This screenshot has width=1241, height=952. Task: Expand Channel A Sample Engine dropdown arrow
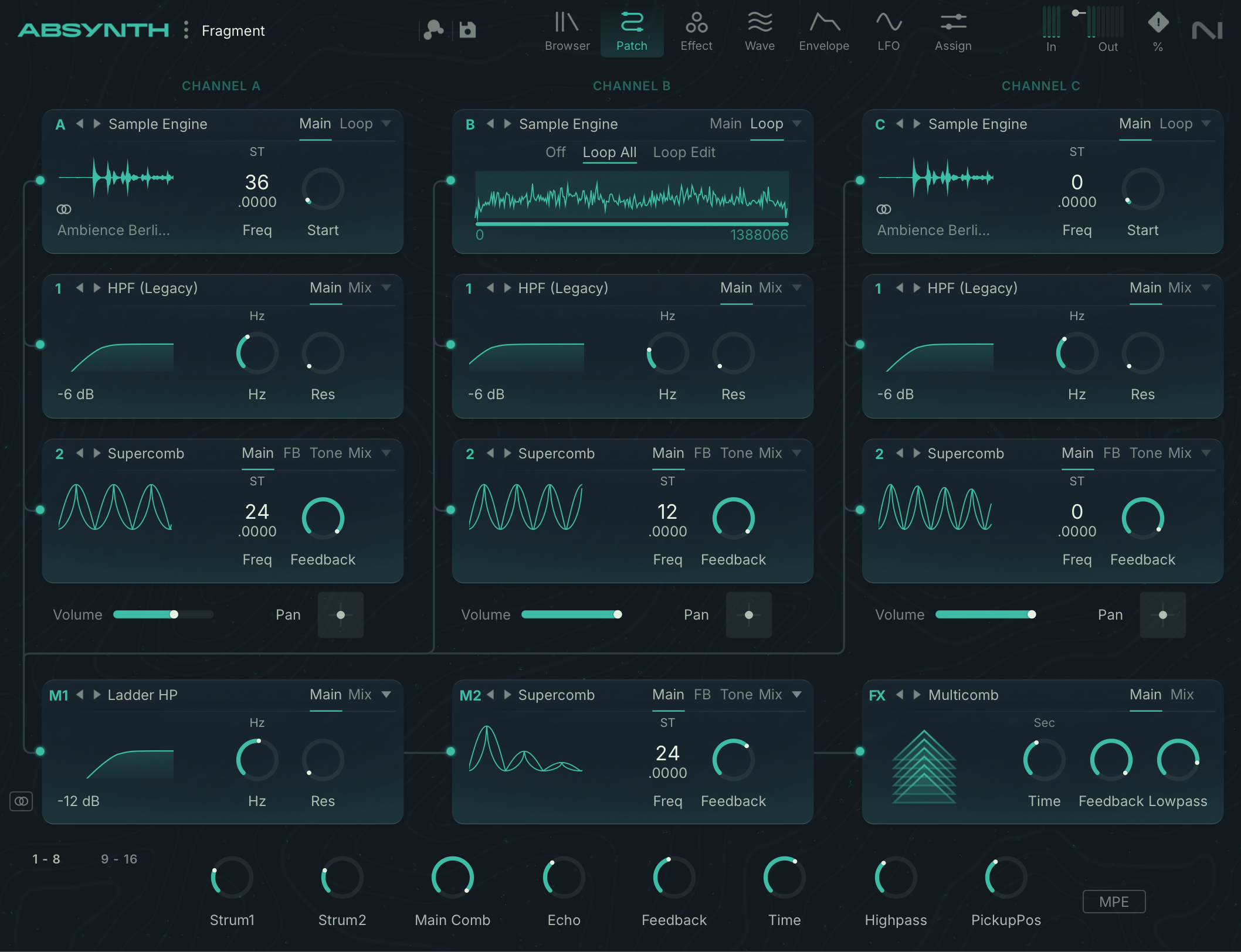pyautogui.click(x=386, y=124)
